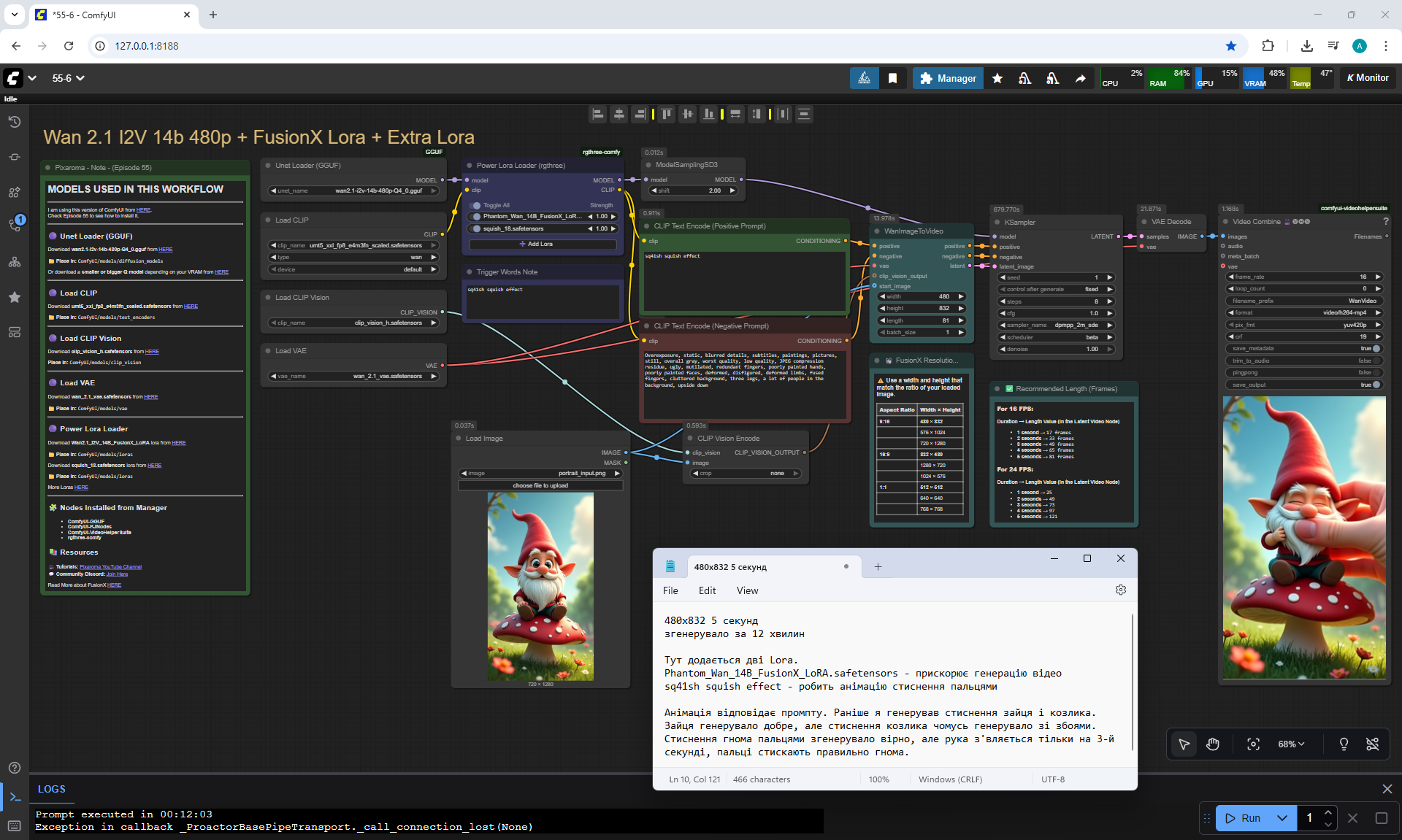Click the bookmark icon in top toolbar
Screen dimensions: 1402x840
click(892, 78)
